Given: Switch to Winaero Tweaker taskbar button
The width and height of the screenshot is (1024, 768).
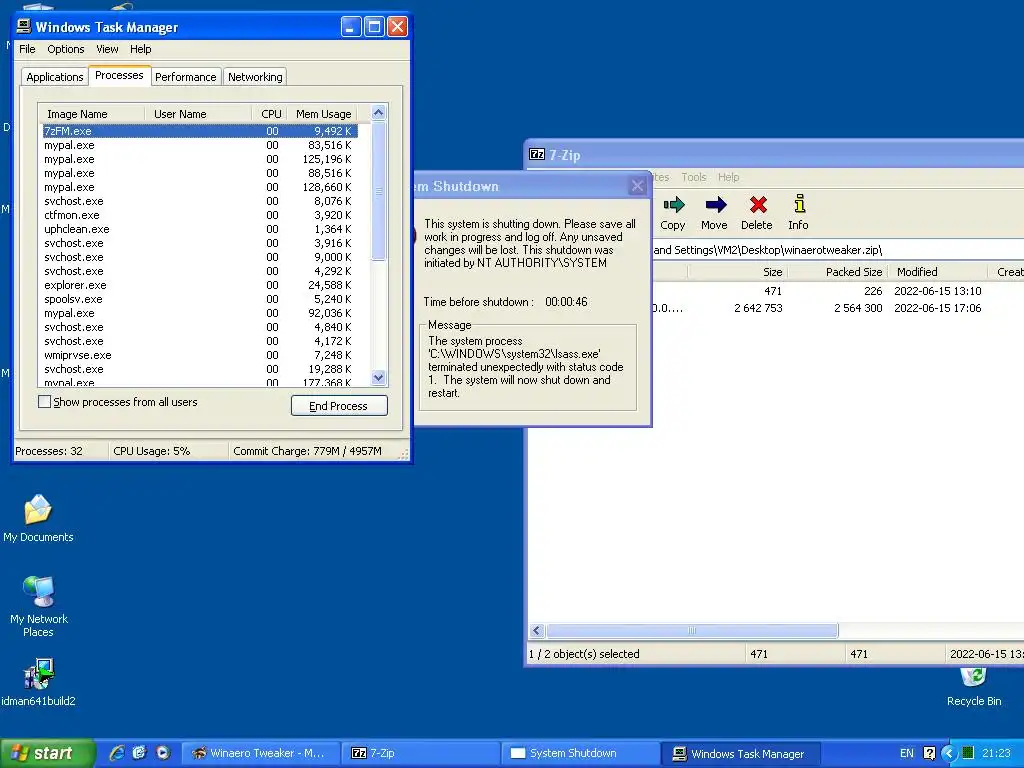Looking at the screenshot, I should 260,753.
